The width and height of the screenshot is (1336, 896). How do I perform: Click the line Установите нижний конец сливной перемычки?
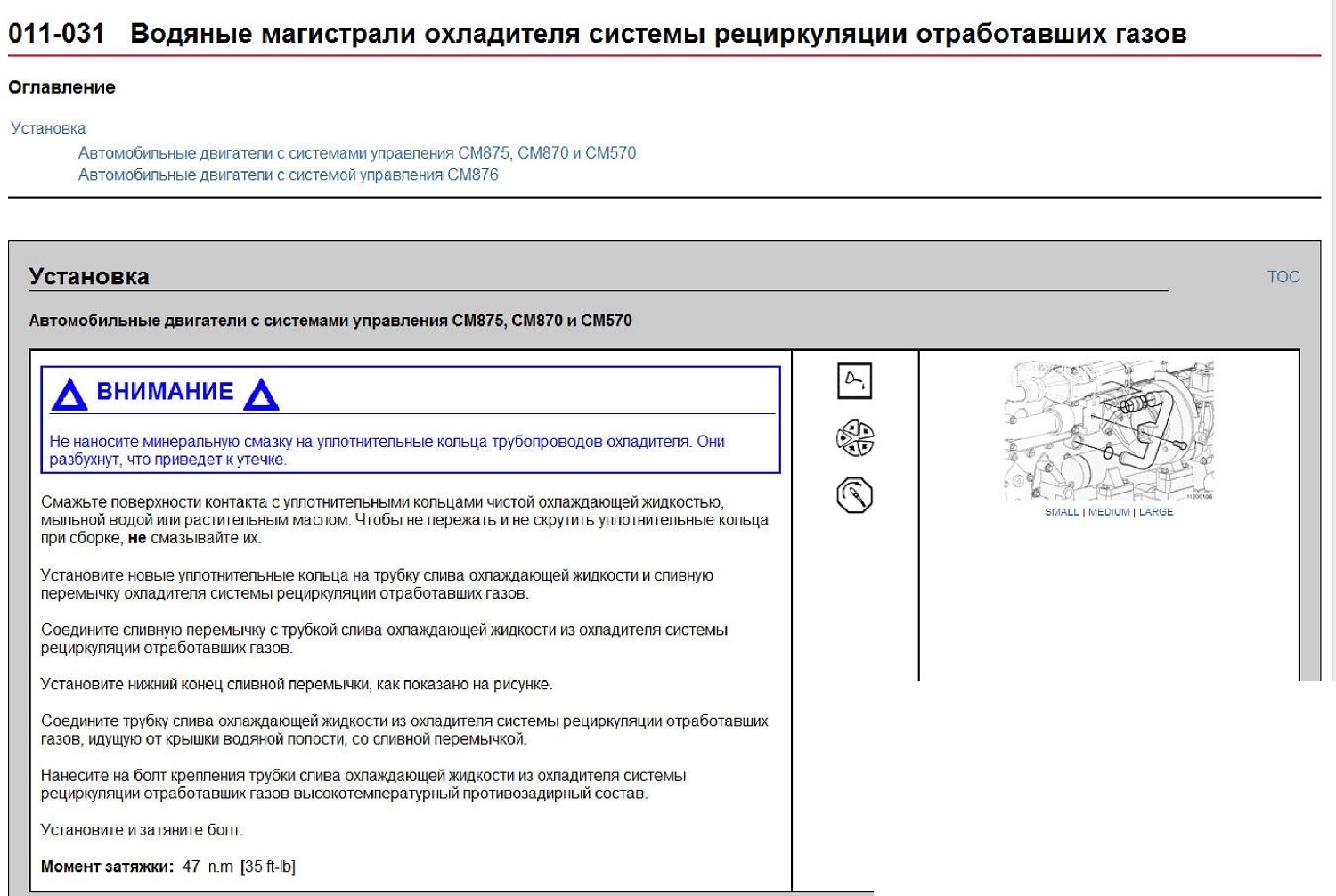click(x=297, y=685)
